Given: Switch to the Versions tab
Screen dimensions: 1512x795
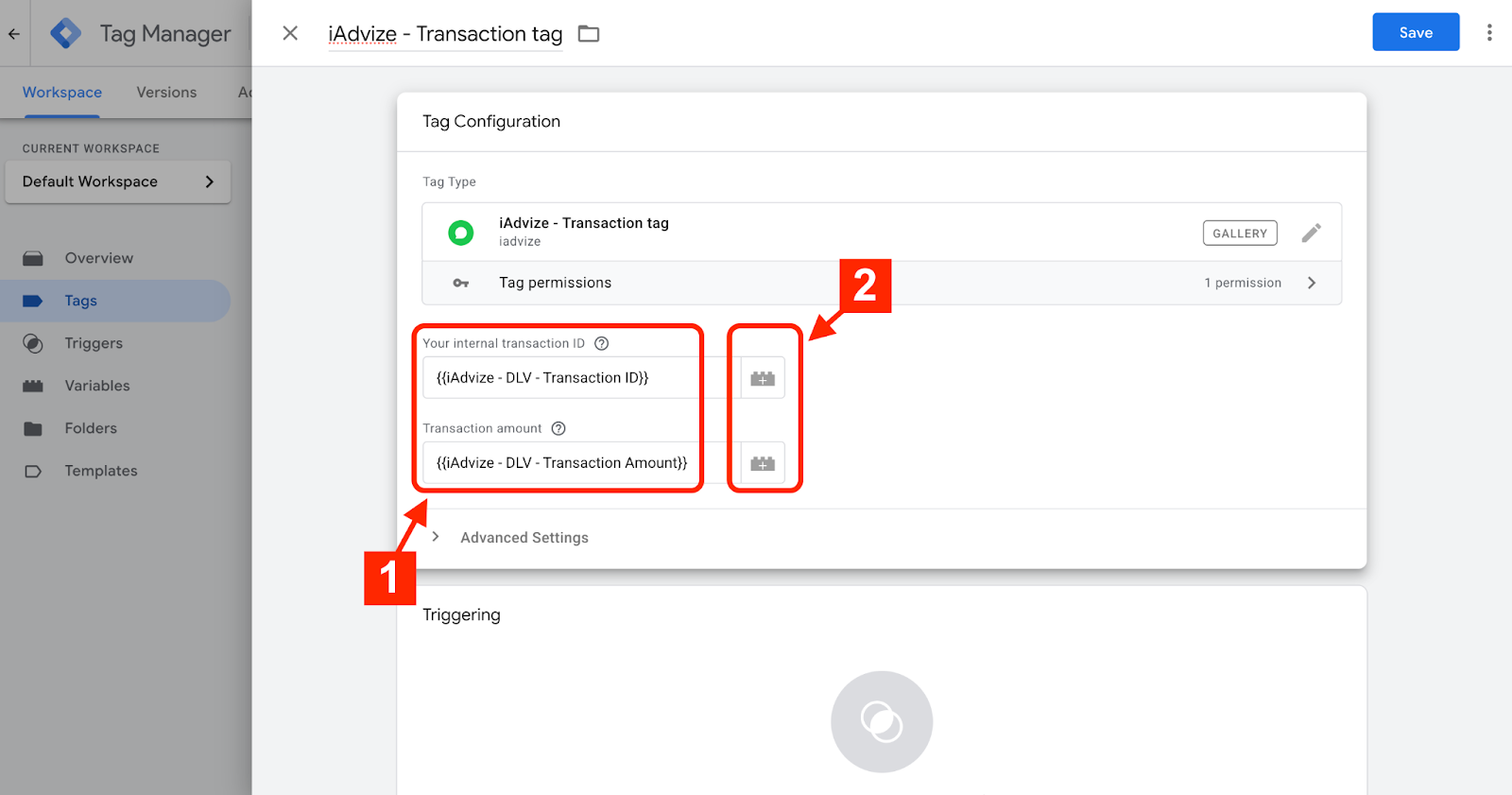Looking at the screenshot, I should click(166, 93).
